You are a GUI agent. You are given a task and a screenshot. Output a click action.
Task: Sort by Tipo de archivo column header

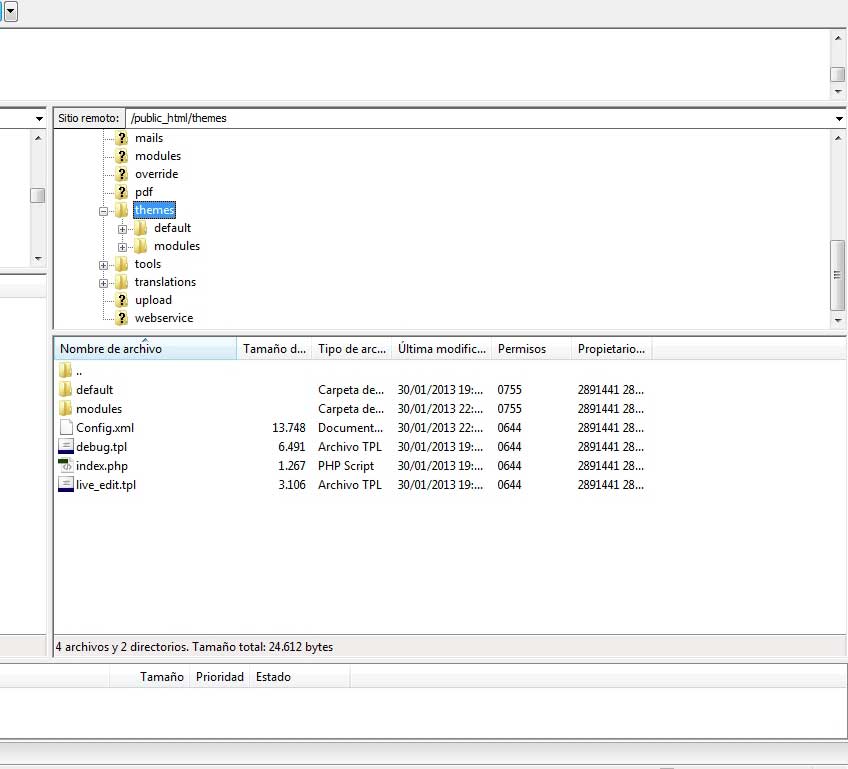352,349
